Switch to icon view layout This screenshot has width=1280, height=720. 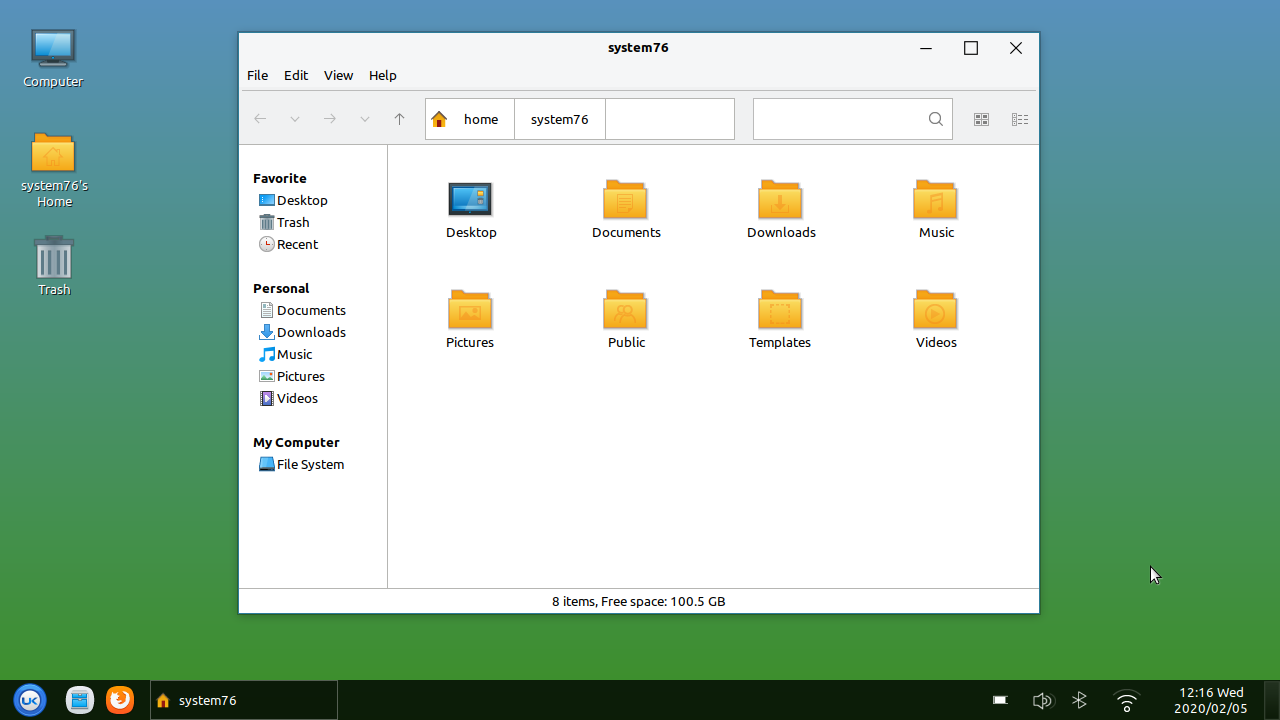coord(981,119)
